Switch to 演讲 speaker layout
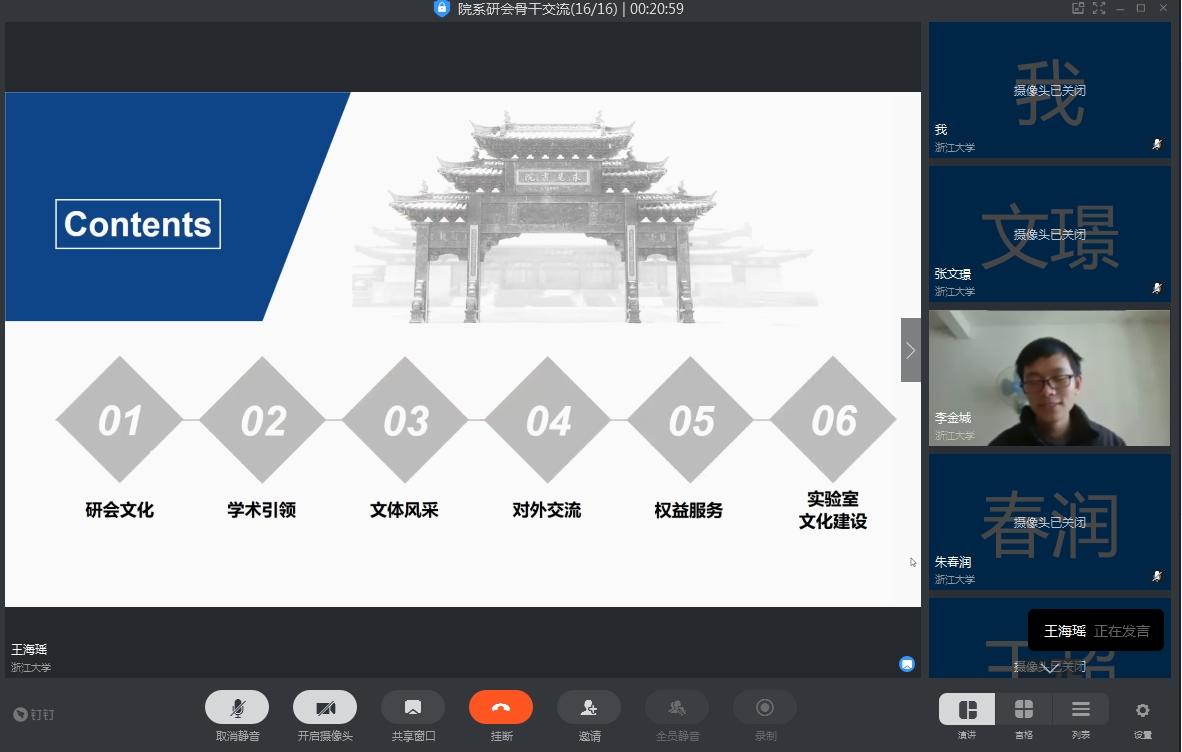 pyautogui.click(x=967, y=710)
